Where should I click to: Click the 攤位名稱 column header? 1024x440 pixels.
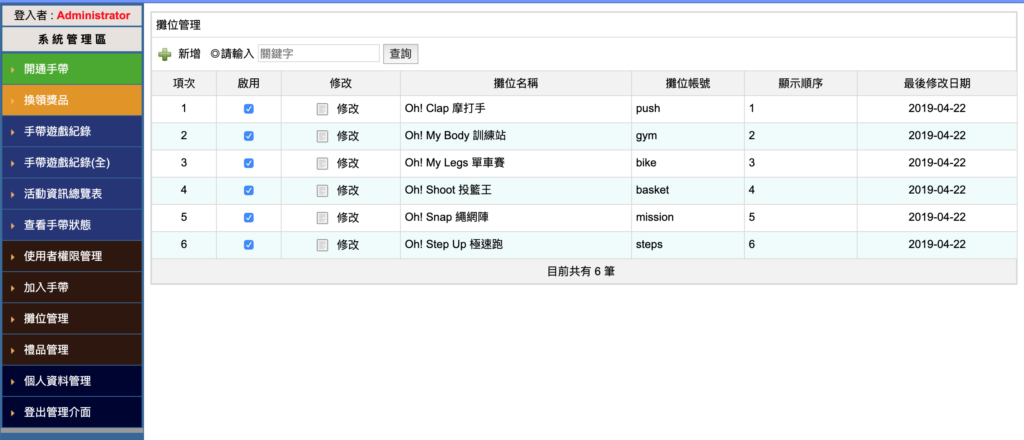coord(516,83)
